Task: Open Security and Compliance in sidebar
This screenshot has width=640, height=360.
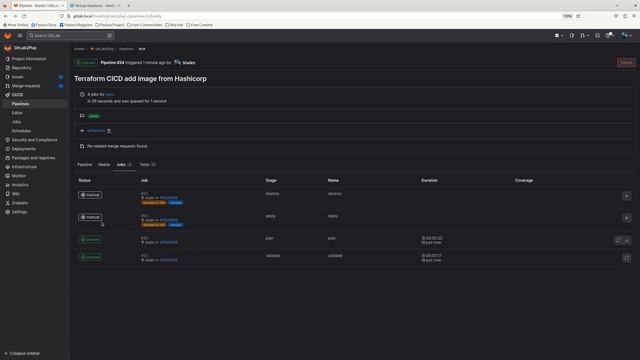Action: pos(34,140)
